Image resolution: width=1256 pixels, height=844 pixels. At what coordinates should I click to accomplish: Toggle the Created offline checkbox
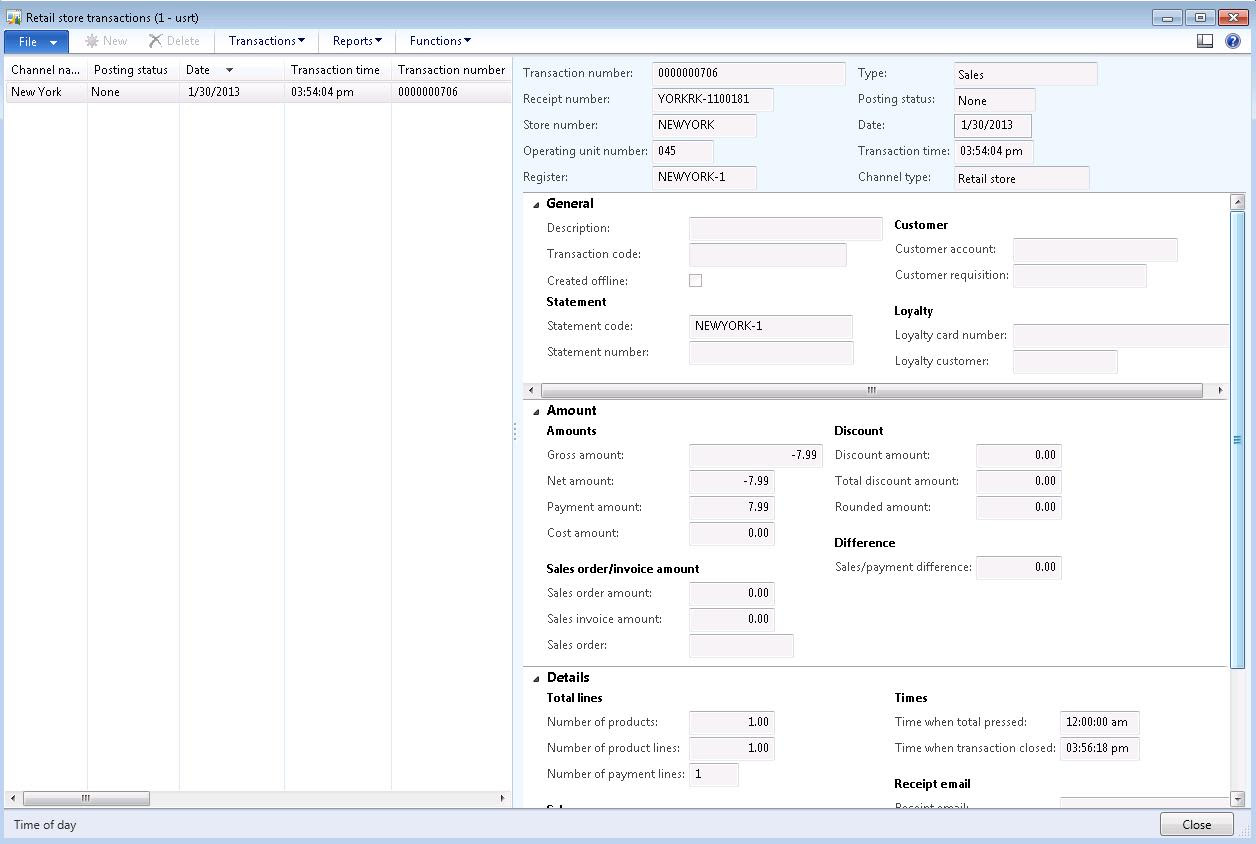(x=695, y=281)
